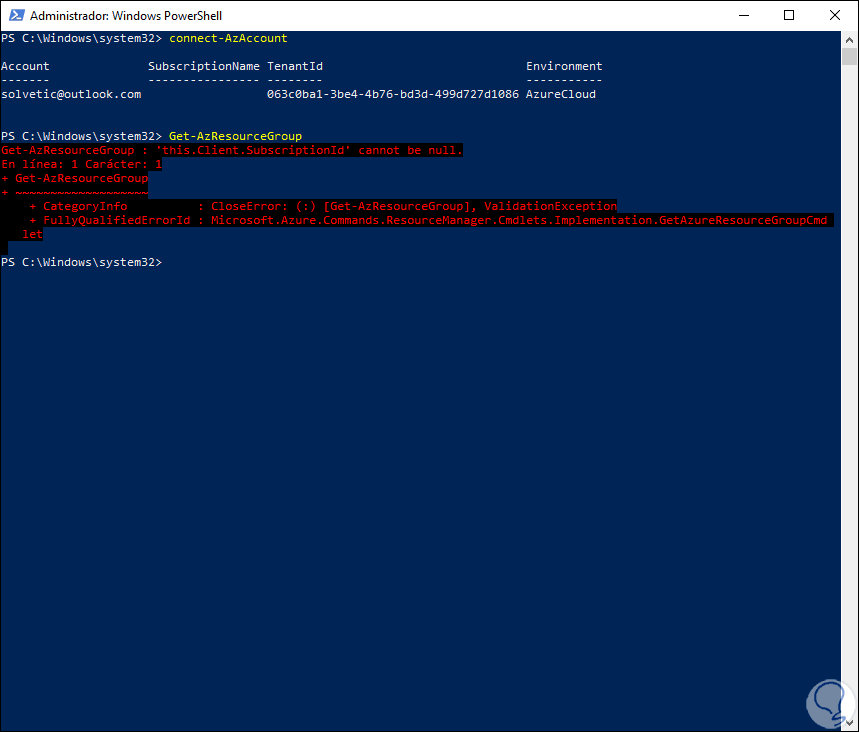Click the connect-AzAccount command text
This screenshot has height=732, width=859.
pyautogui.click(x=228, y=38)
